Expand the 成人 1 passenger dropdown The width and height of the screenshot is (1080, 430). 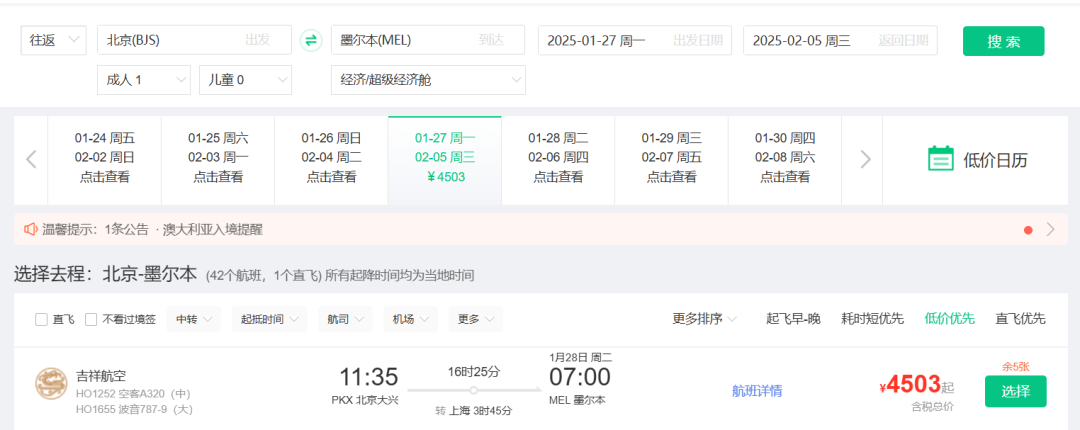(x=143, y=79)
